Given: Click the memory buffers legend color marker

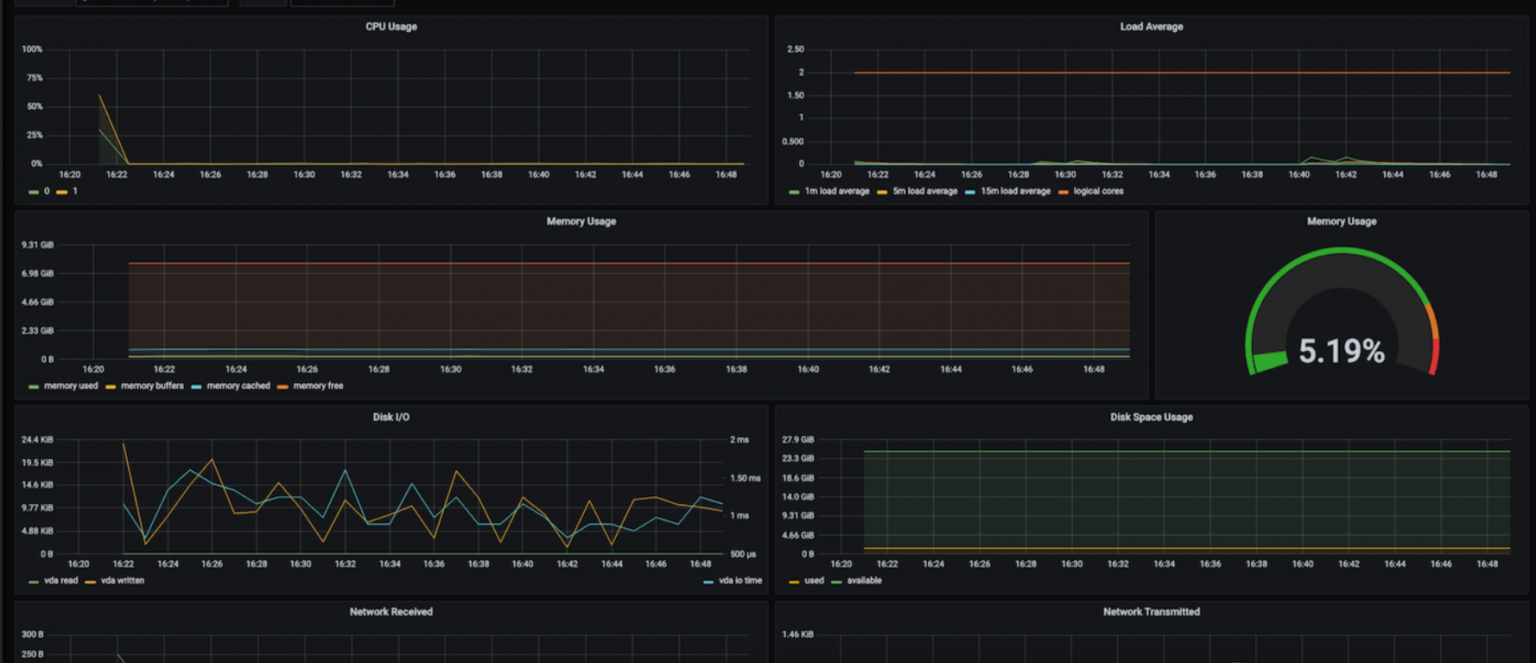Looking at the screenshot, I should (x=111, y=386).
